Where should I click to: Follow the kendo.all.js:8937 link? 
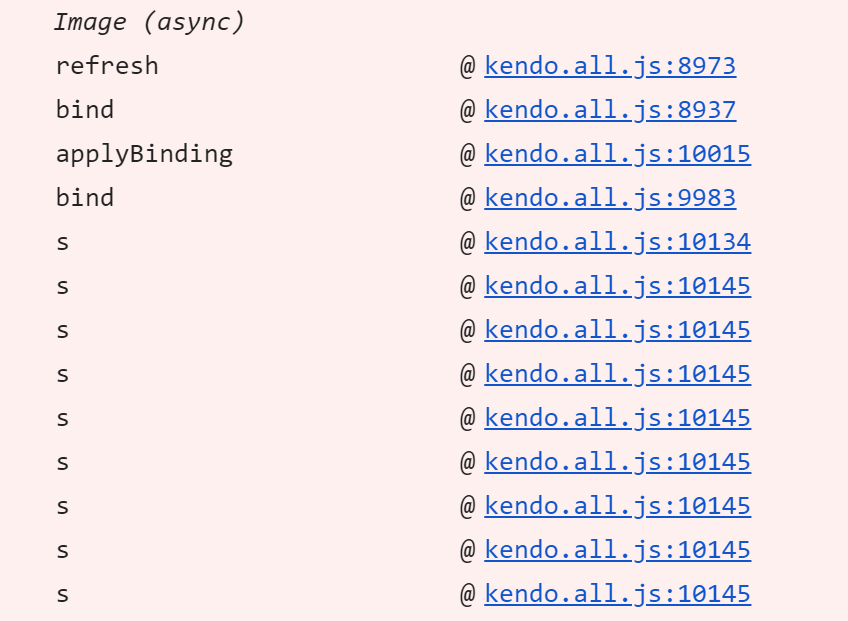click(610, 111)
